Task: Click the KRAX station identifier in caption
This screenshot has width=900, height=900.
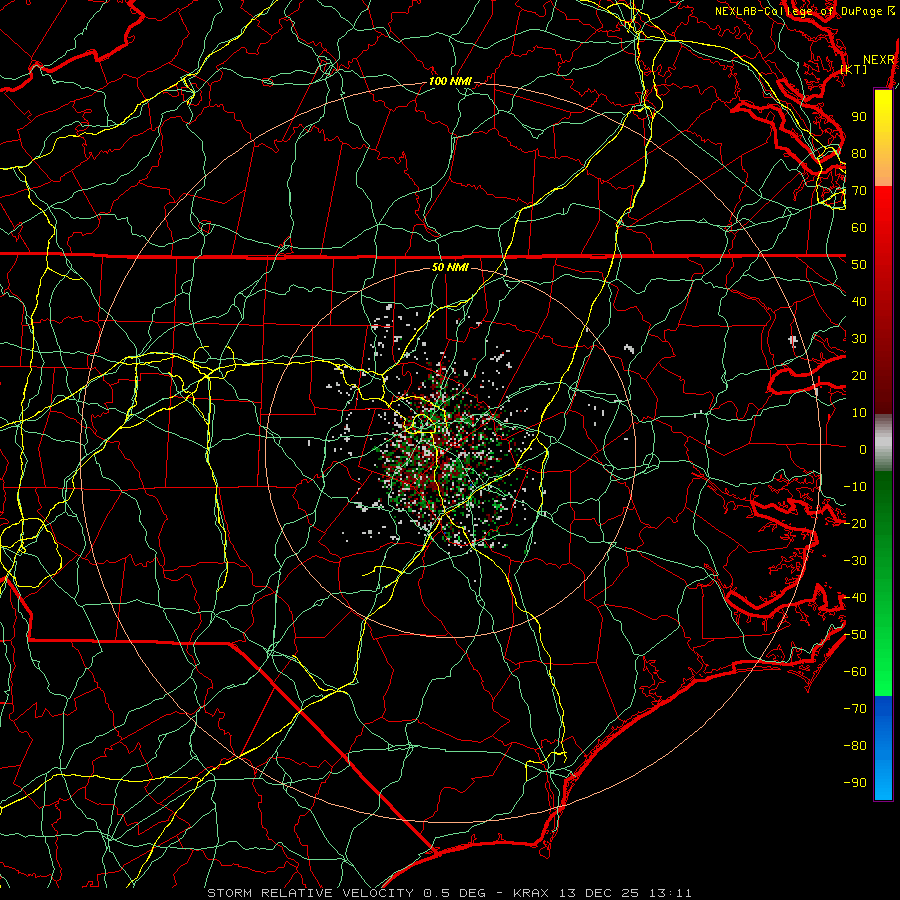Action: point(531,893)
